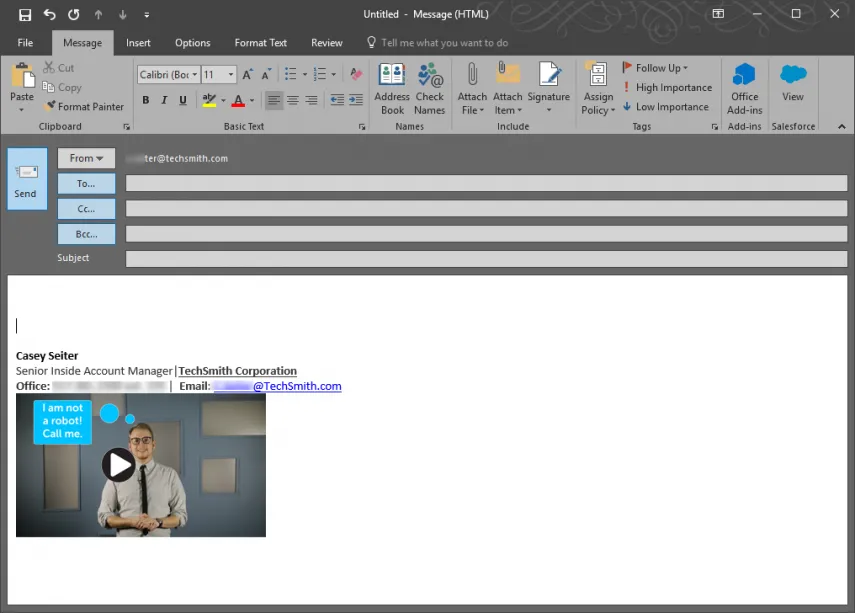Align text right
The width and height of the screenshot is (855, 613).
[x=311, y=100]
